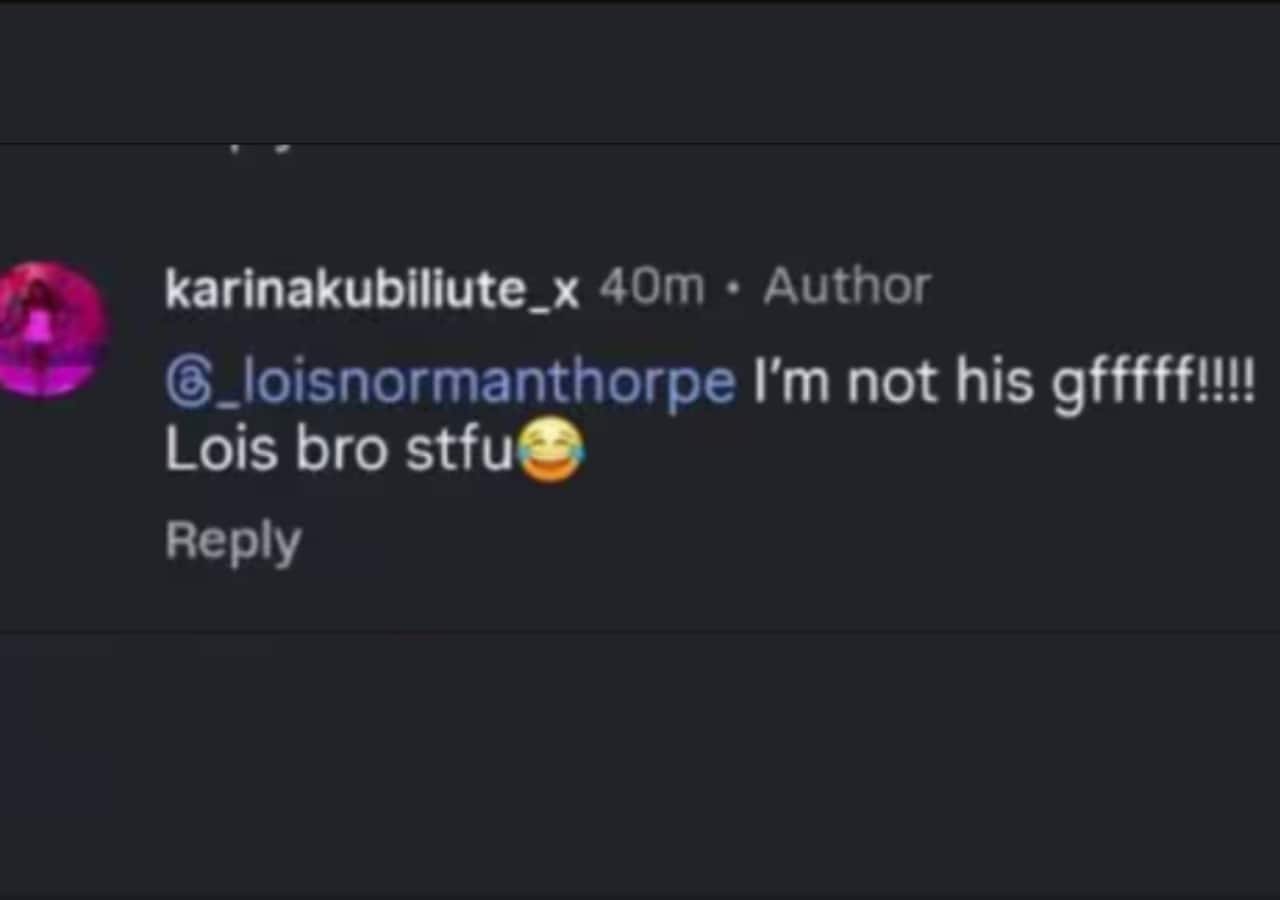Click the divider line above the comment
The width and height of the screenshot is (1280, 900).
(640, 143)
